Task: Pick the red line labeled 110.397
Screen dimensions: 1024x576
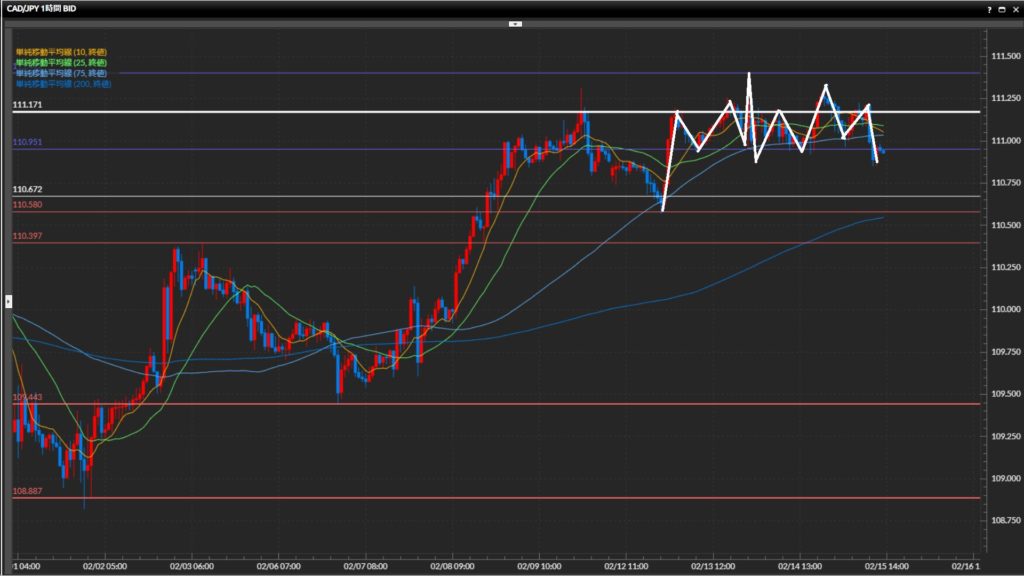Action: [x=300, y=243]
